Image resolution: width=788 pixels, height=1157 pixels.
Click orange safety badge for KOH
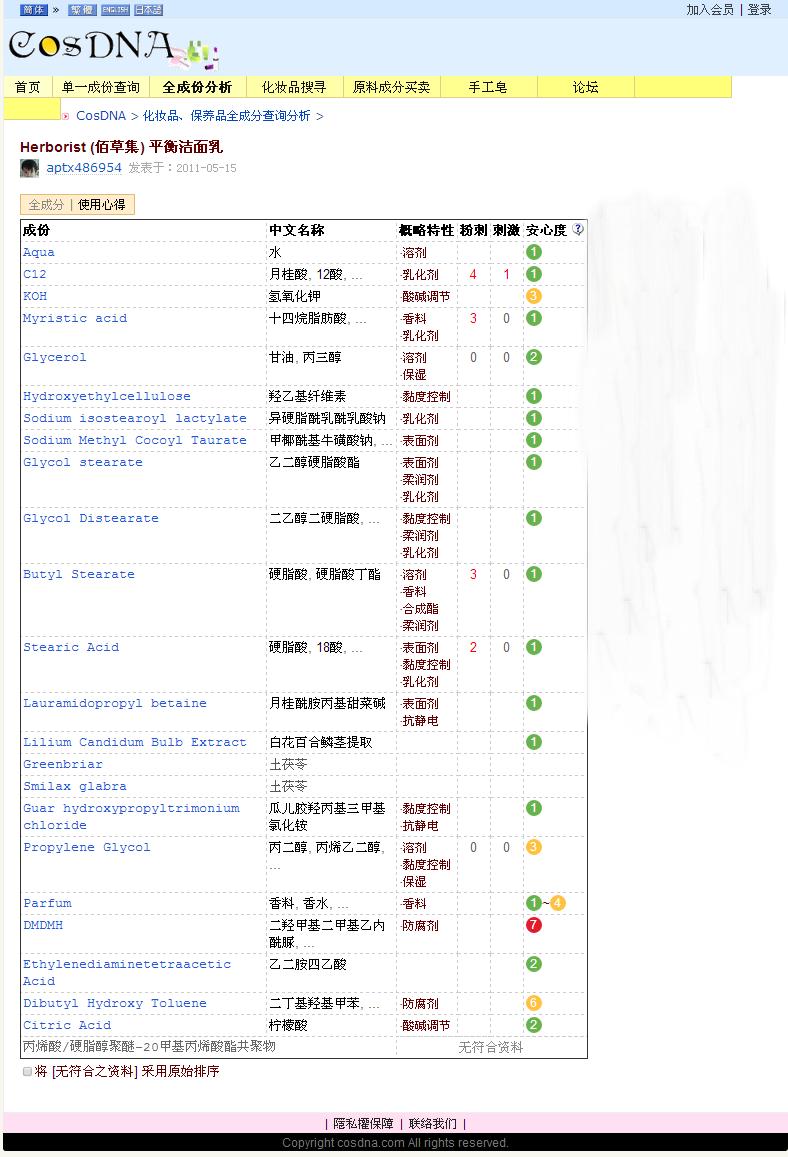(534, 296)
